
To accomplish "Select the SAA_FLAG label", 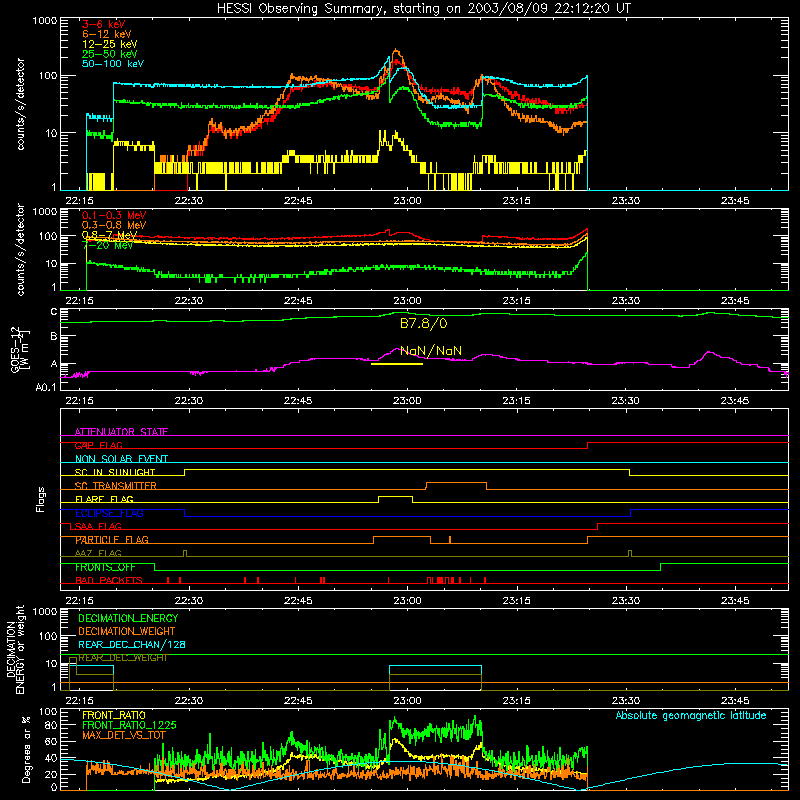I will click(98, 527).
